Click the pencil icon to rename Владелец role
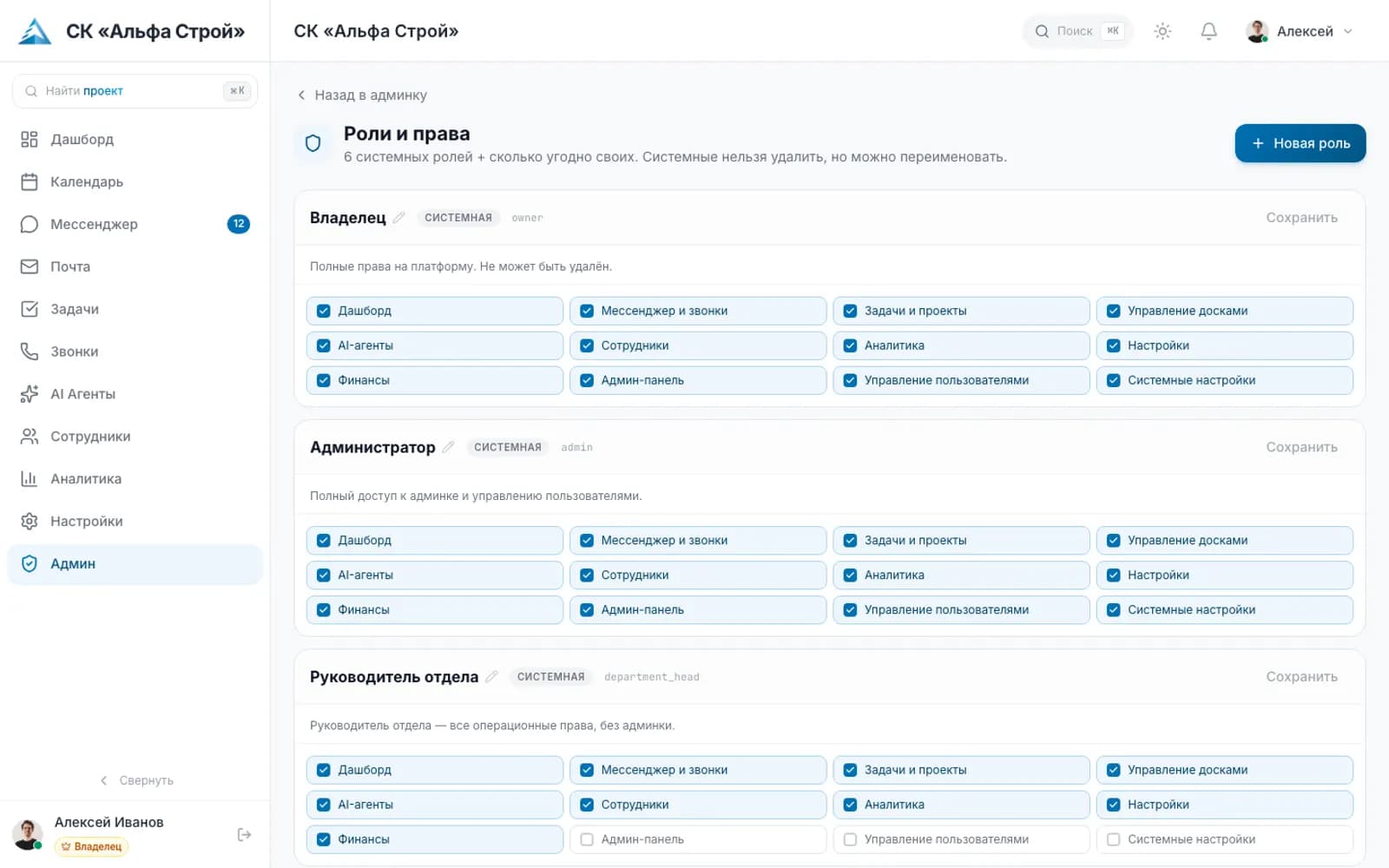The width and height of the screenshot is (1389, 868). click(398, 218)
